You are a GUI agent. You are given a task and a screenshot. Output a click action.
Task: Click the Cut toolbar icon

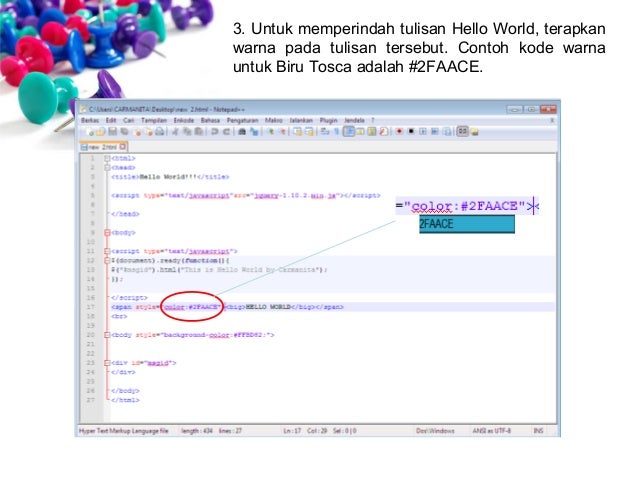pyautogui.click(x=175, y=131)
